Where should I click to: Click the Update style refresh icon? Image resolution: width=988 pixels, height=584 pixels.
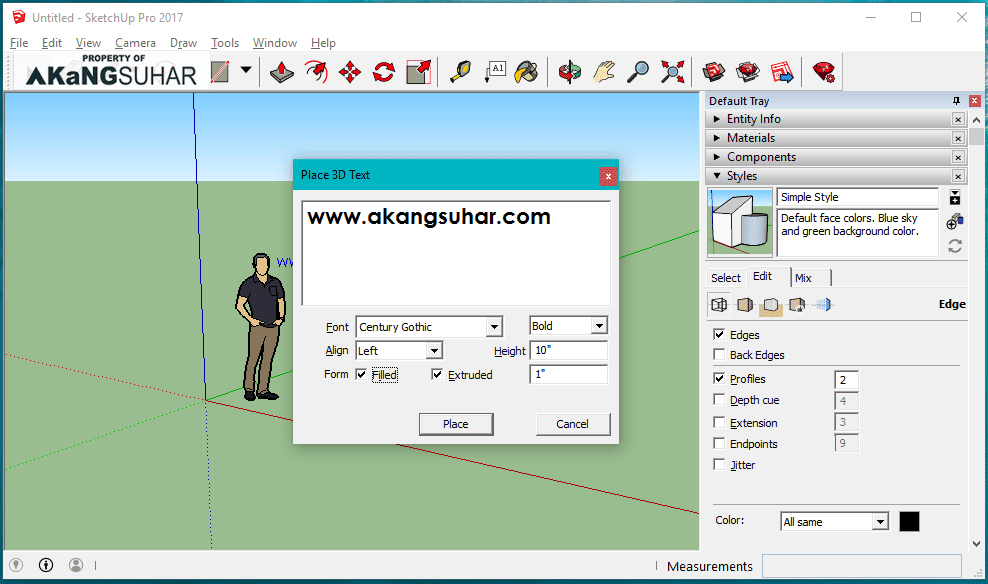(955, 246)
